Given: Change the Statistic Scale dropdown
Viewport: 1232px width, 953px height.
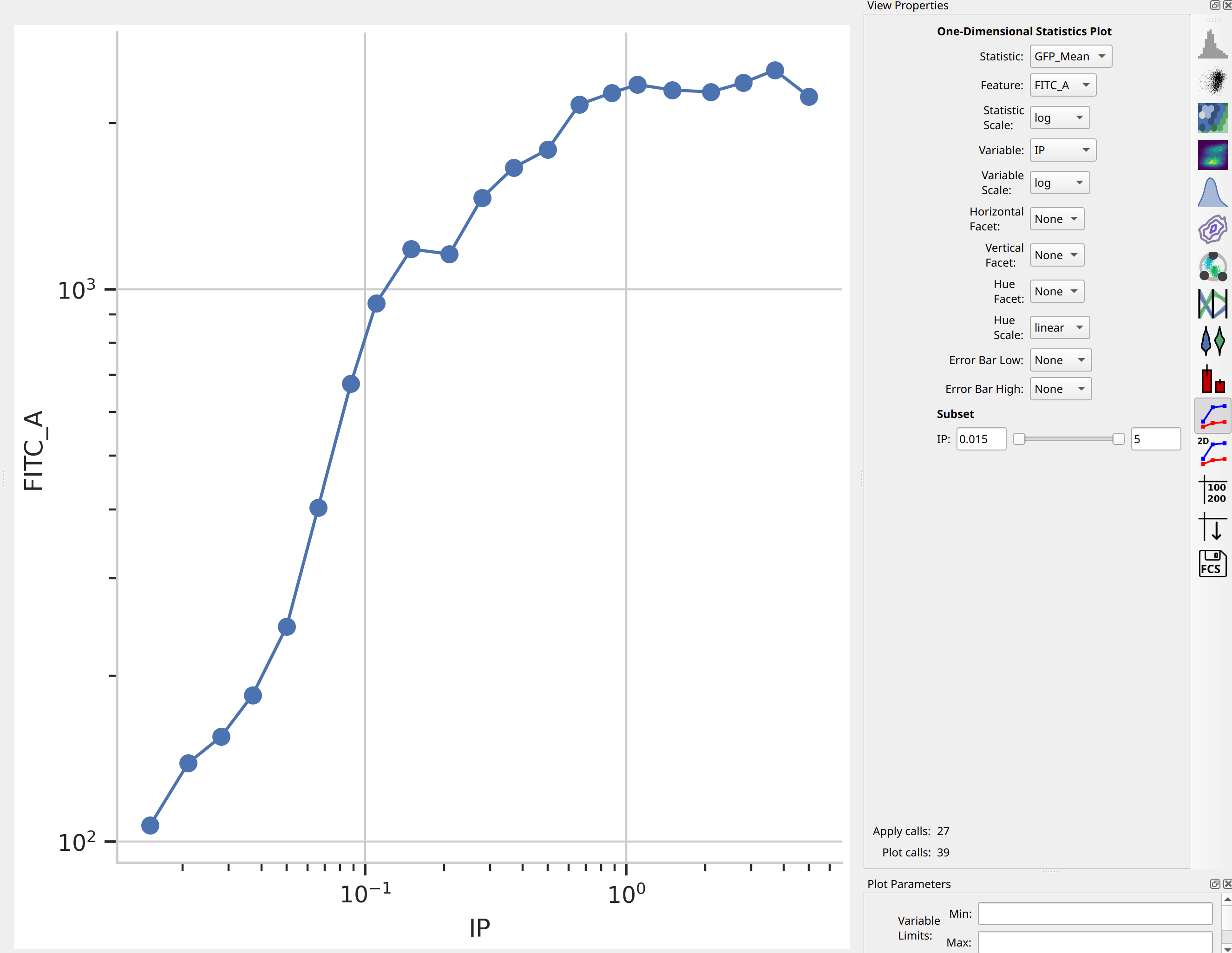Looking at the screenshot, I should (1059, 118).
